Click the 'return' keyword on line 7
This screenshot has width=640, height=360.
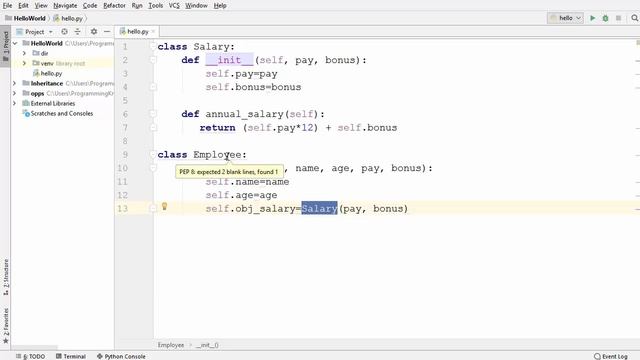[x=218, y=128]
